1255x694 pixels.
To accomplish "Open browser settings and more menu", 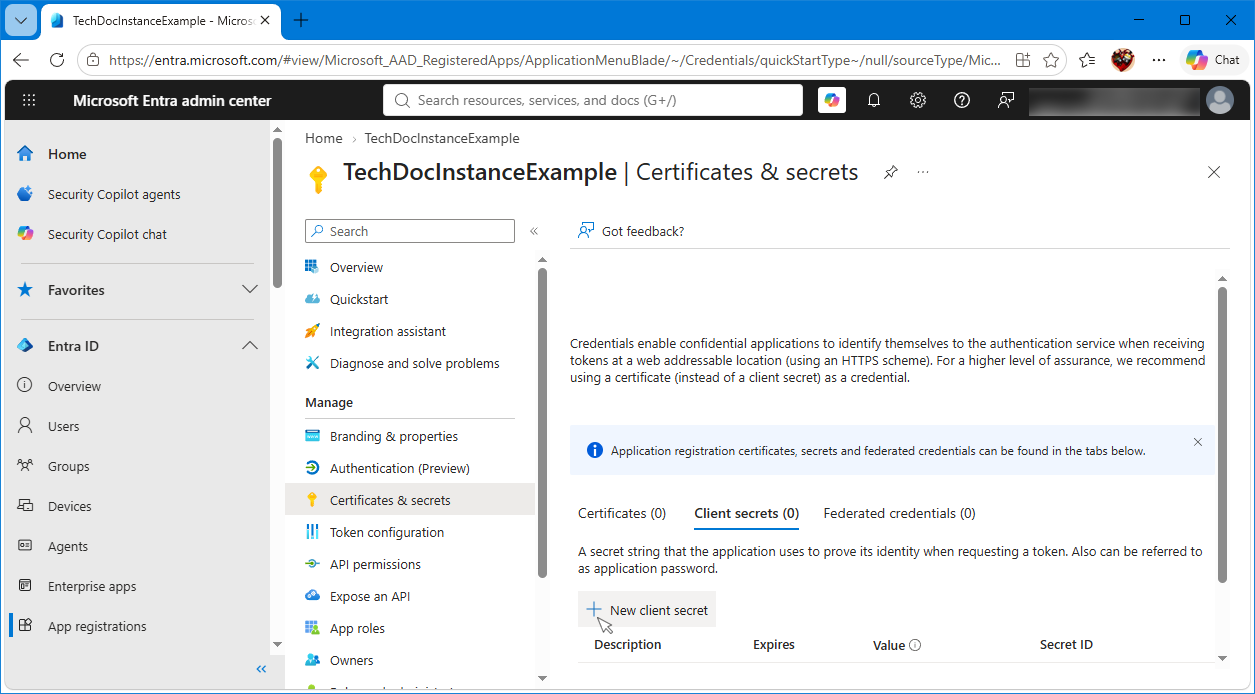I will [1159, 60].
